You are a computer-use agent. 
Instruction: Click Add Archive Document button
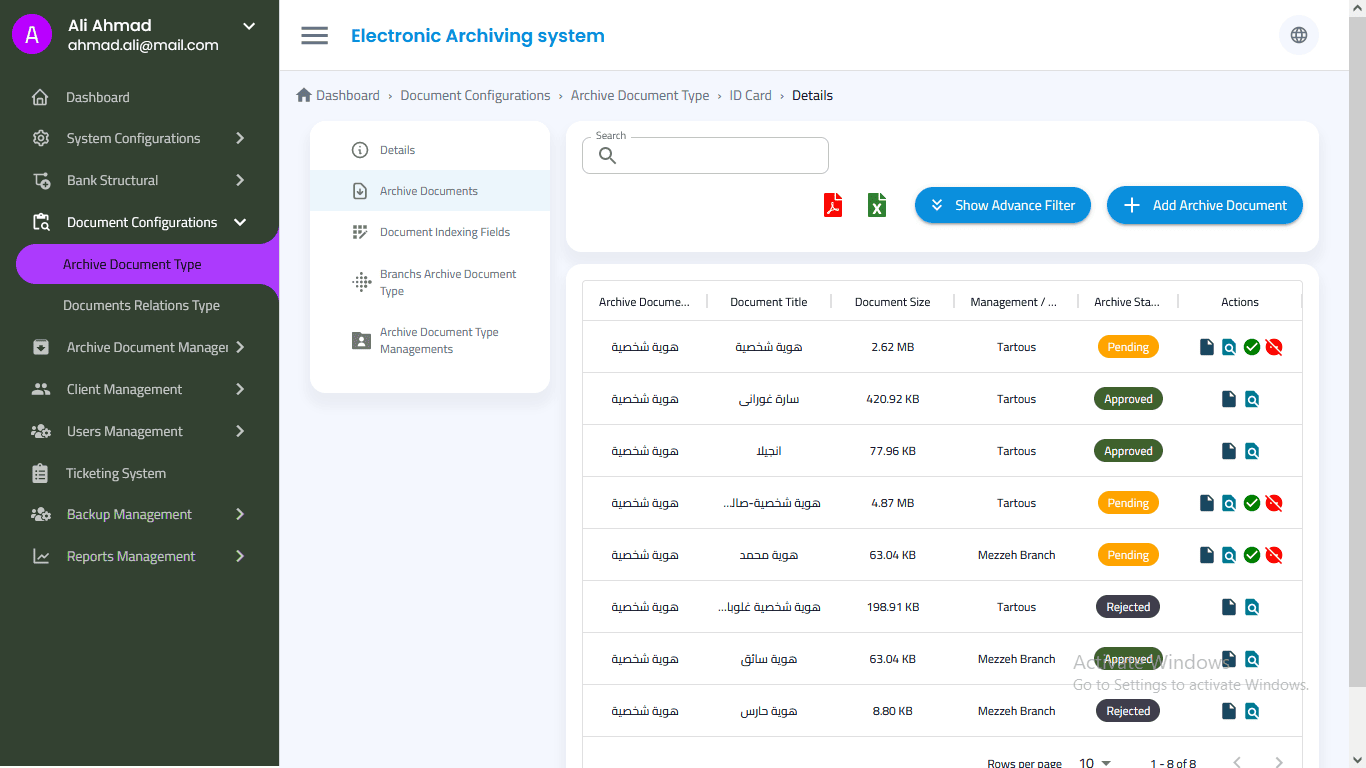[1204, 205]
